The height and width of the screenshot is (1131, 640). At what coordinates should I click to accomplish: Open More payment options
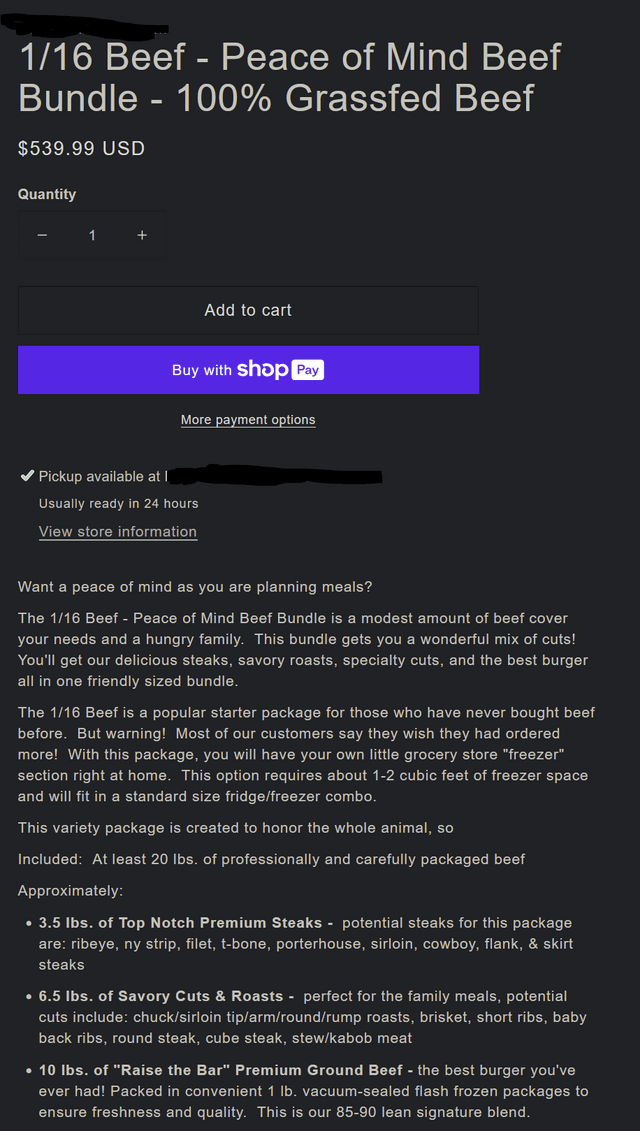click(x=248, y=420)
